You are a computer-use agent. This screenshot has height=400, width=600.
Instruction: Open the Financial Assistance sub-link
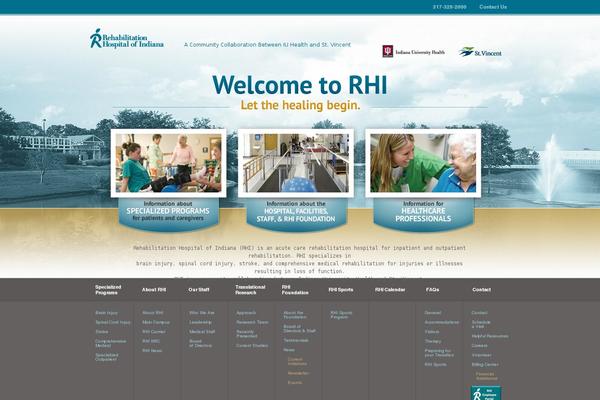(487, 376)
